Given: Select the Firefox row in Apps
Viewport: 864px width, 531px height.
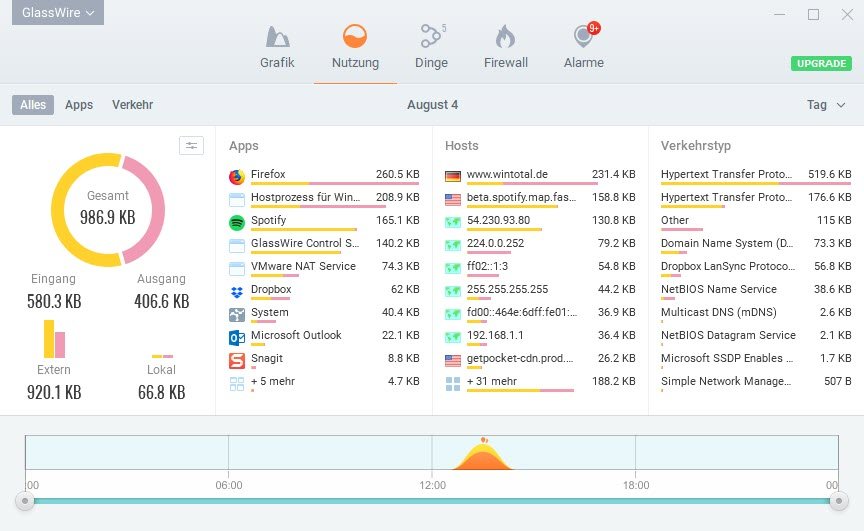Looking at the screenshot, I should [x=324, y=176].
